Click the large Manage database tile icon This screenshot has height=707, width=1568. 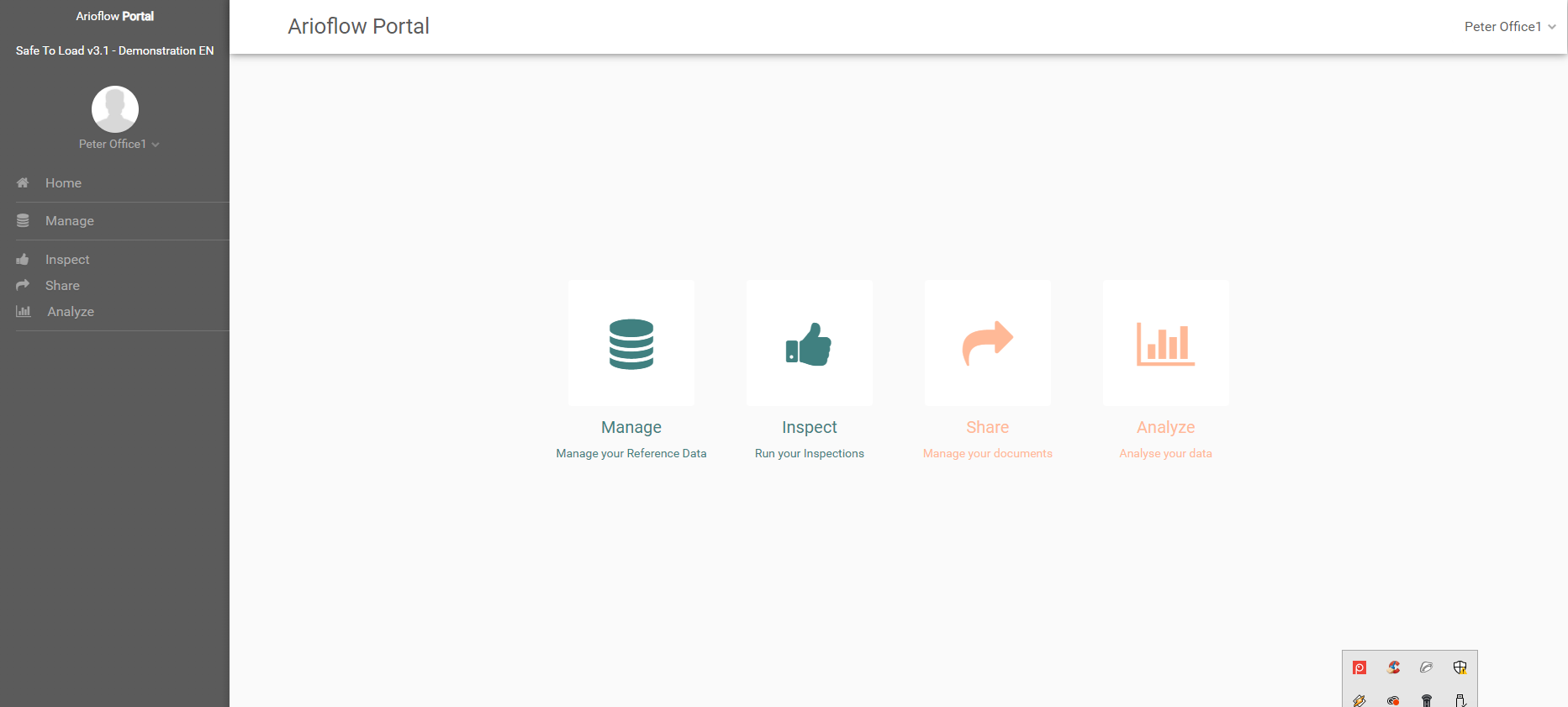click(631, 344)
